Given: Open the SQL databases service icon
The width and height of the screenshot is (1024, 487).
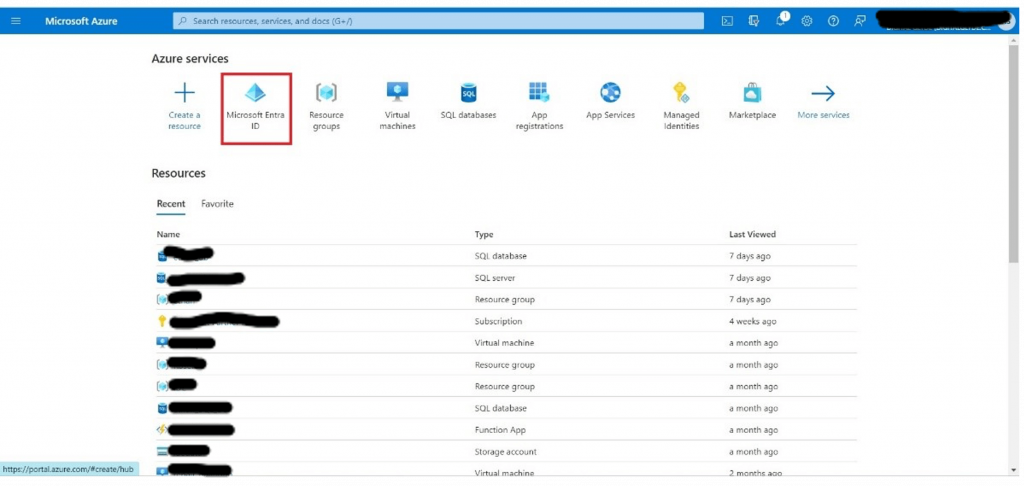Looking at the screenshot, I should click(468, 93).
